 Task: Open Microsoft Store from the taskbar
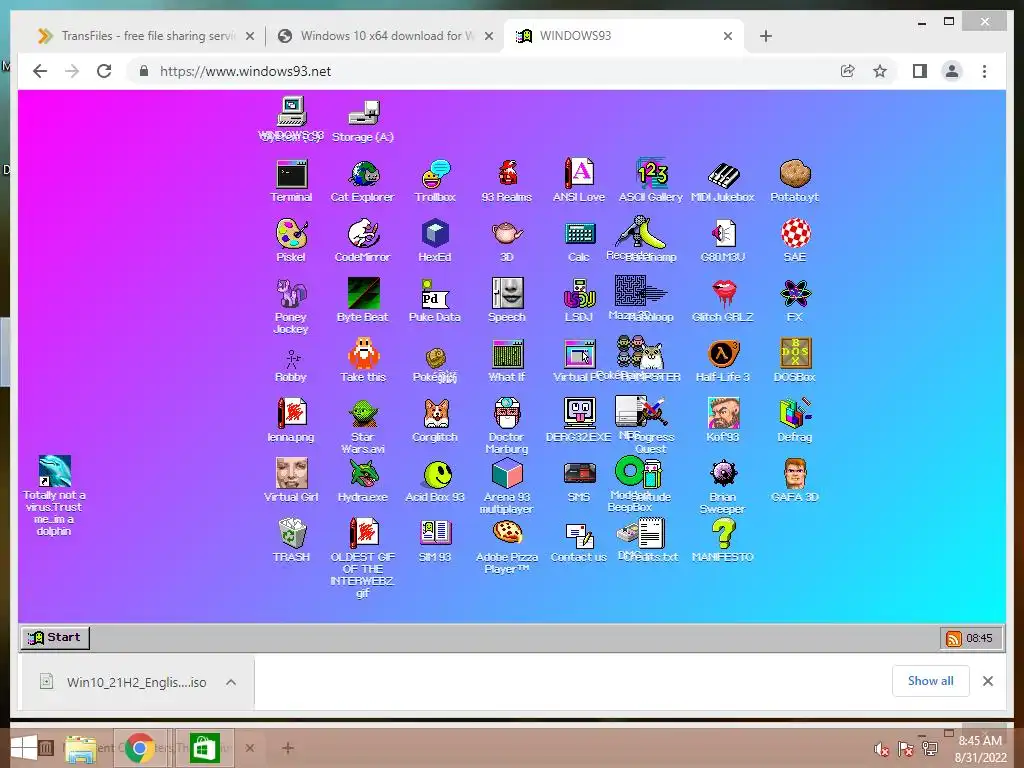tap(204, 748)
